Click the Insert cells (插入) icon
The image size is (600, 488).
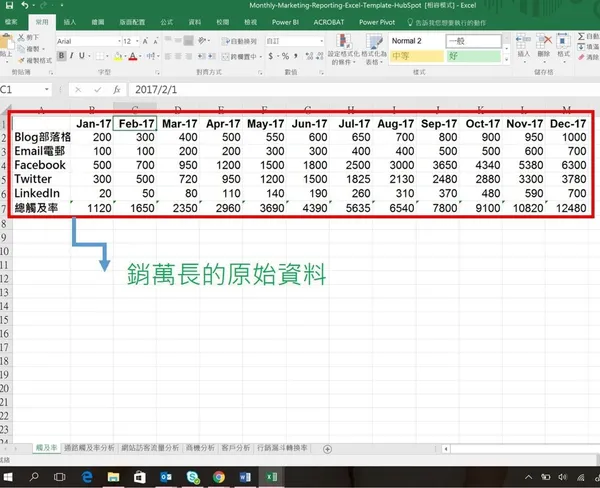pyautogui.click(x=523, y=41)
